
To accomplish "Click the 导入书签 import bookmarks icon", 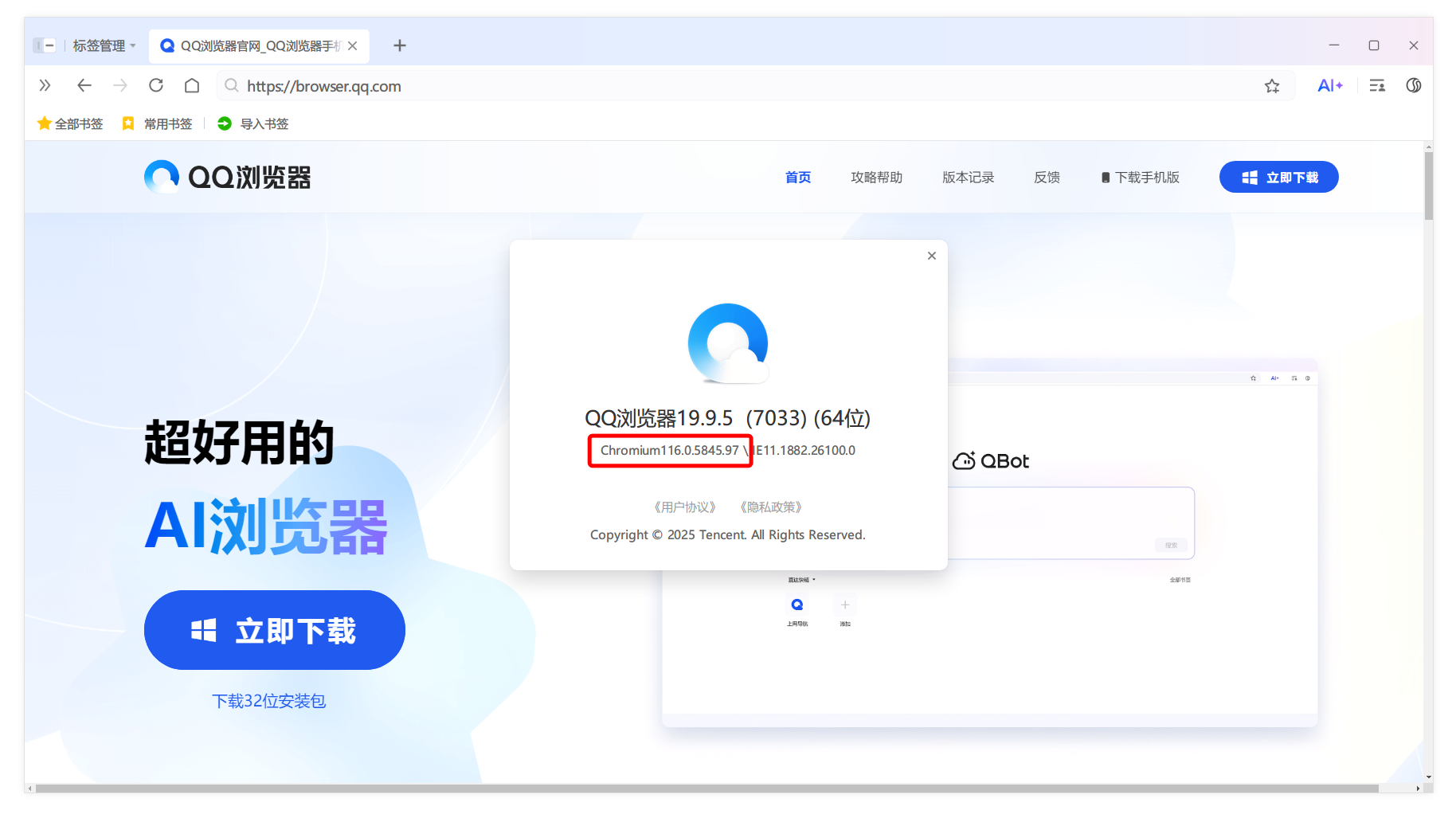I will (x=224, y=123).
